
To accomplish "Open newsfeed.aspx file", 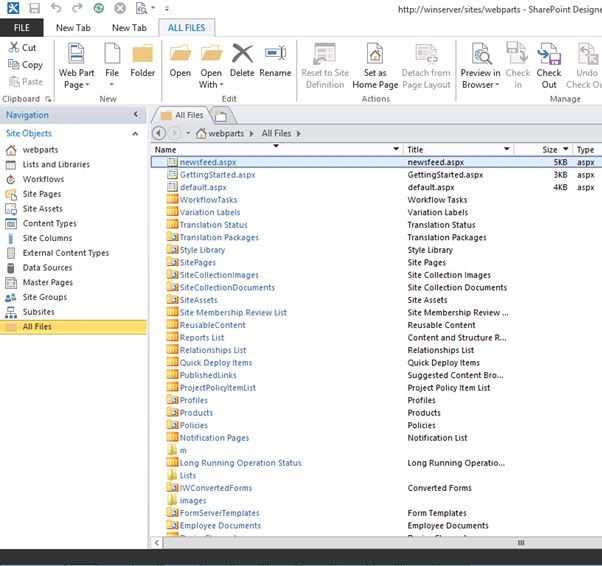I will [208, 162].
